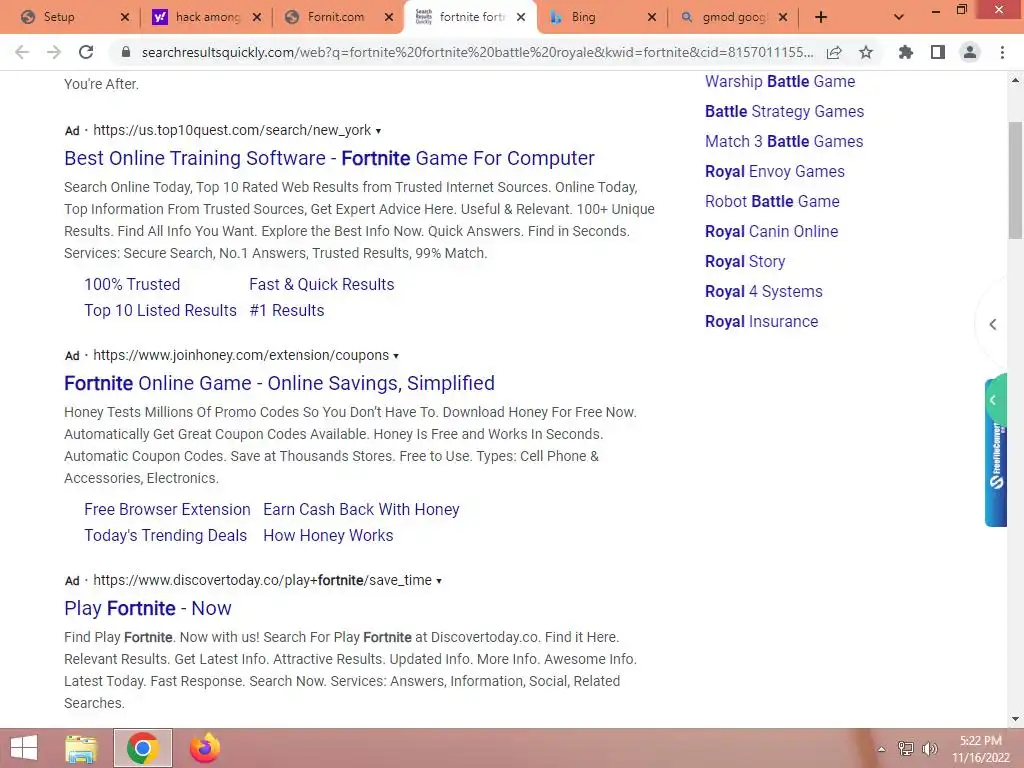The width and height of the screenshot is (1024, 768).
Task: Close the fortnite search tab
Action: point(520,18)
